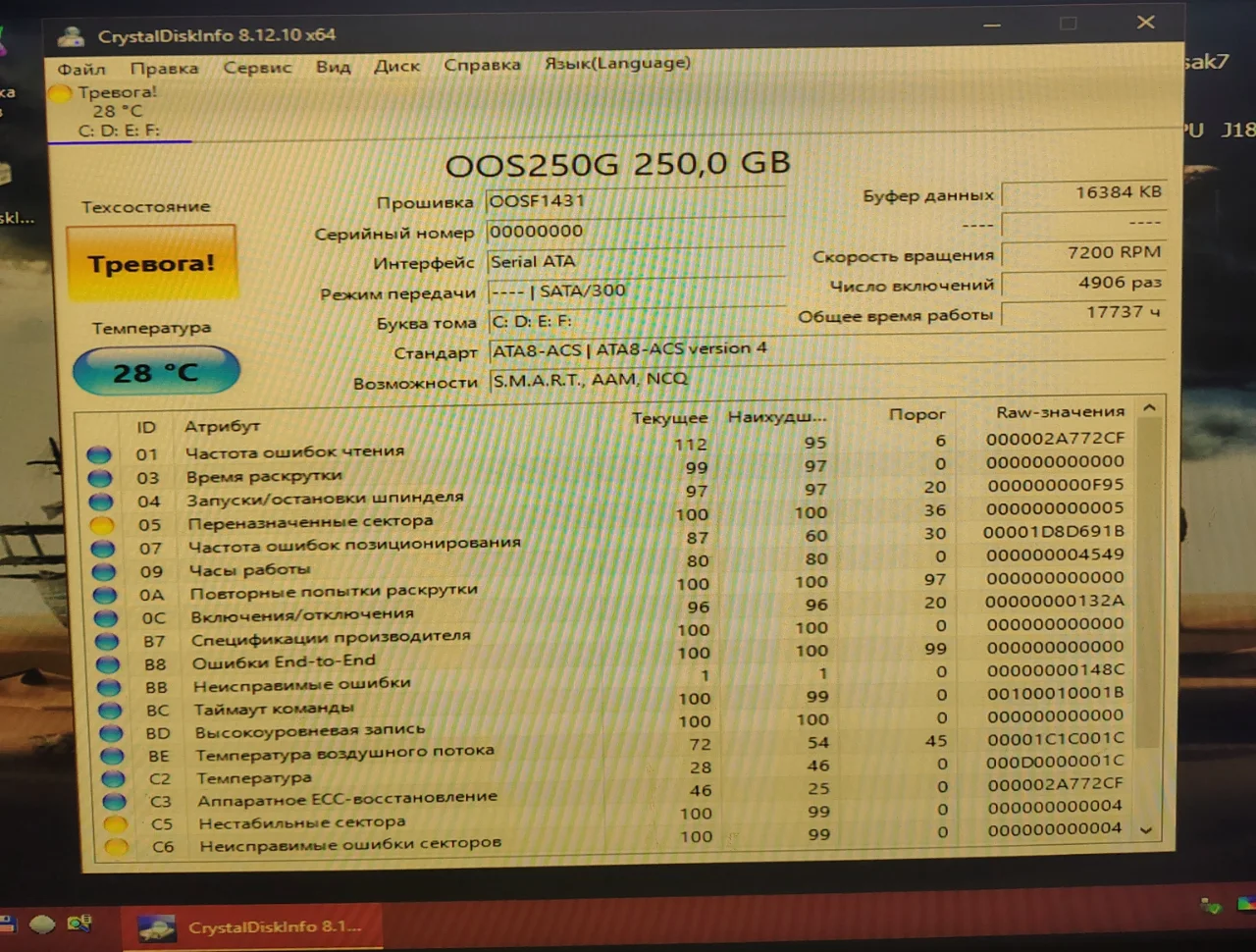Open the Язык(Language) menu
The image size is (1256, 952).
coord(617,63)
